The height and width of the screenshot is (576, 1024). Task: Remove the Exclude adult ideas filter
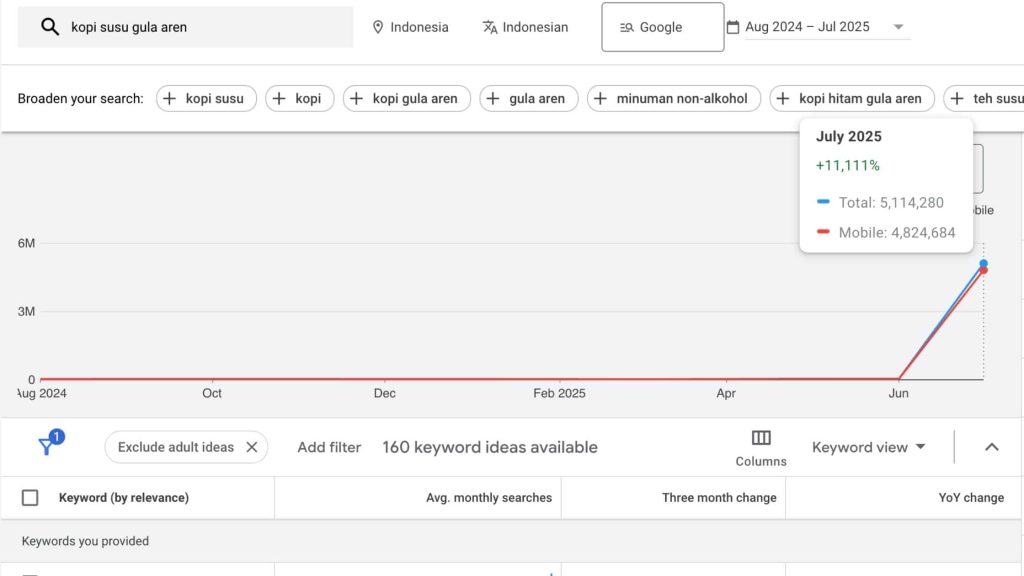click(252, 447)
